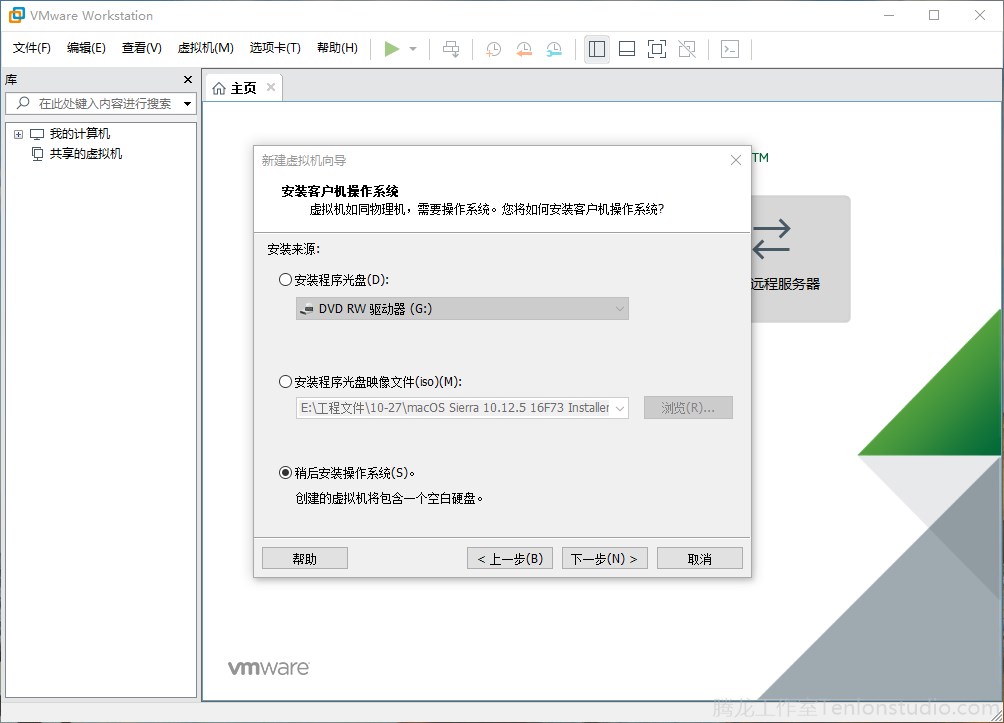Click the 浏览(R)... button
1004x723 pixels.
(x=688, y=408)
